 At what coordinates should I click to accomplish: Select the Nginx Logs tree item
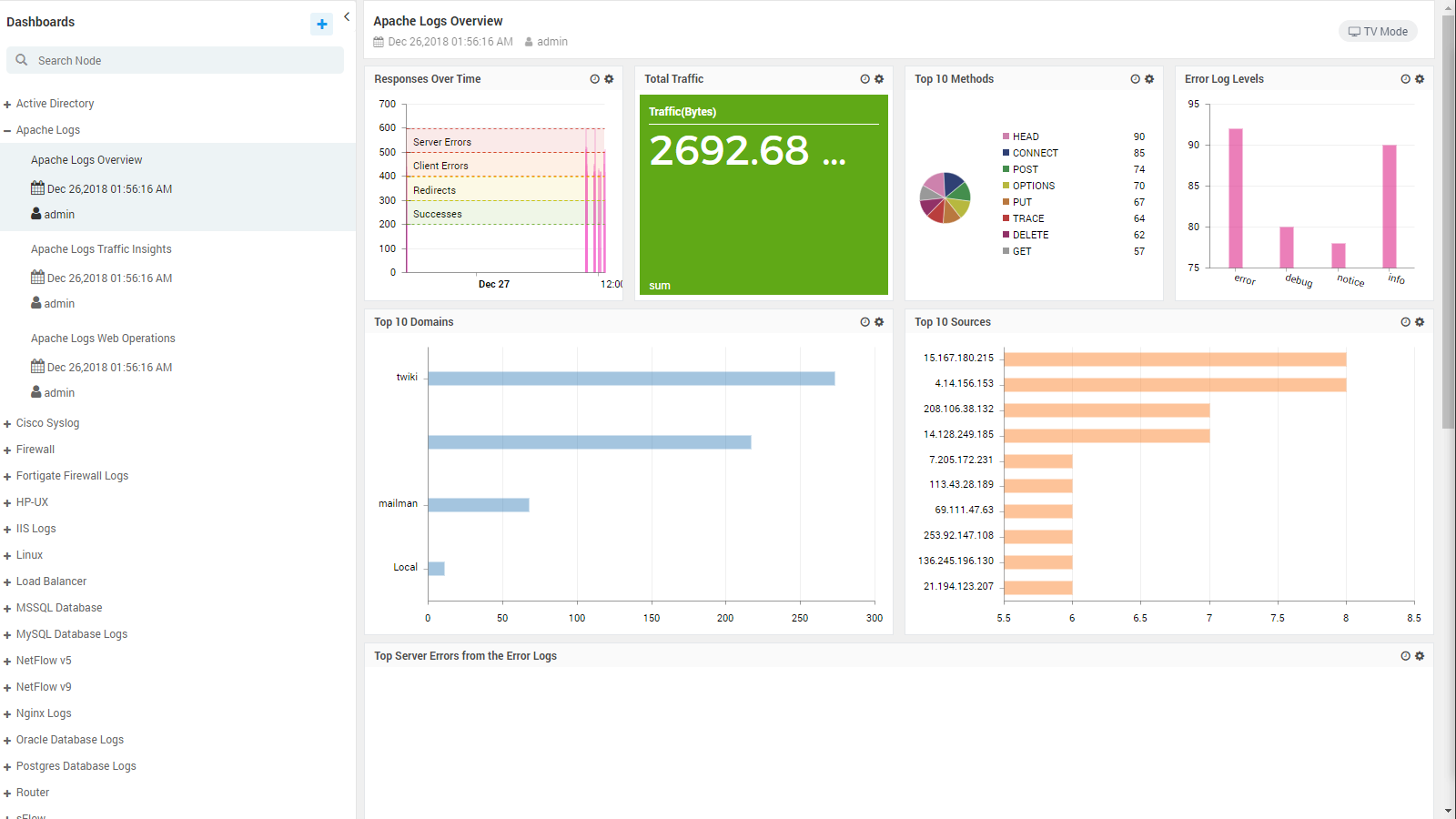tap(44, 713)
